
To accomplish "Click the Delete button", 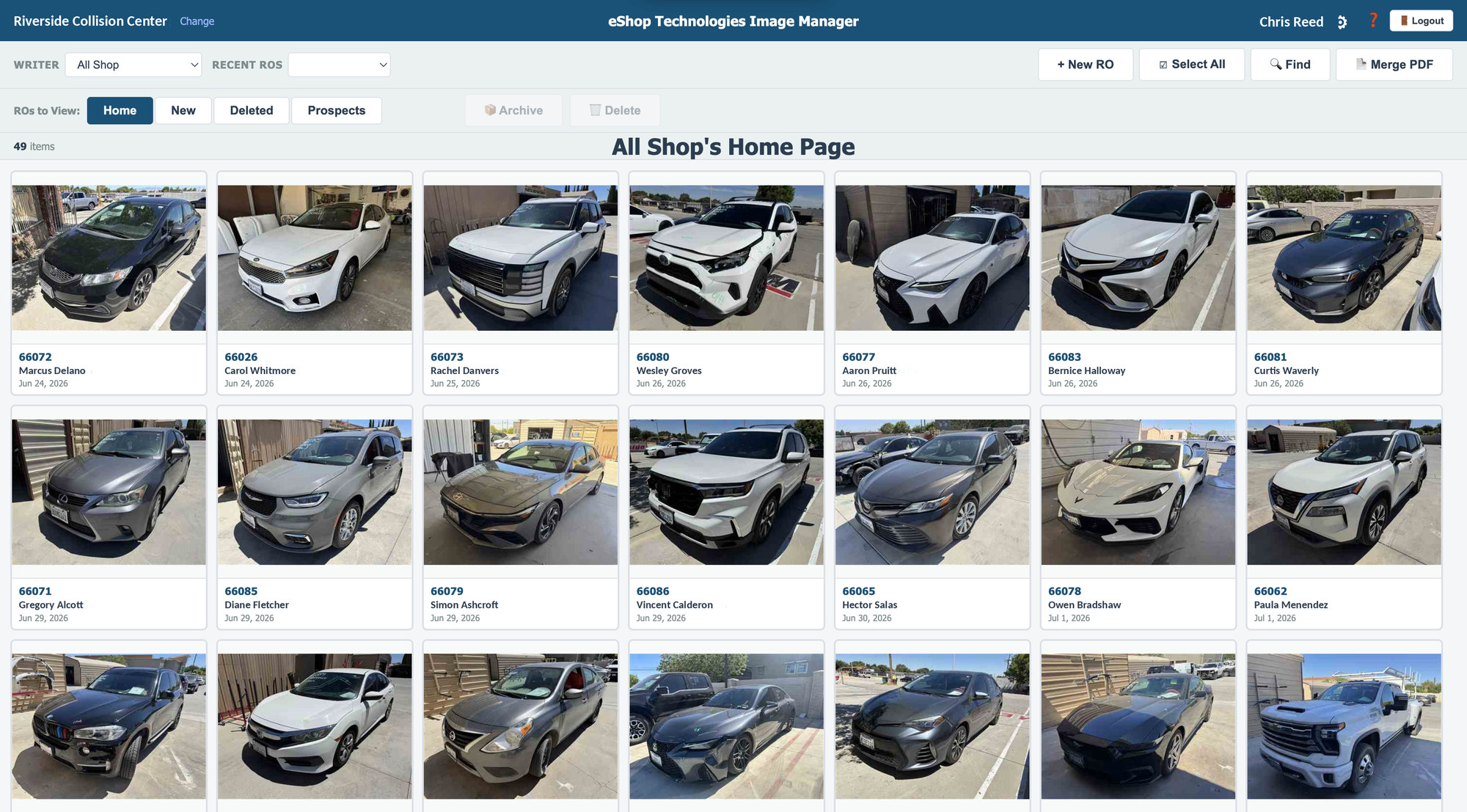I will 615,110.
